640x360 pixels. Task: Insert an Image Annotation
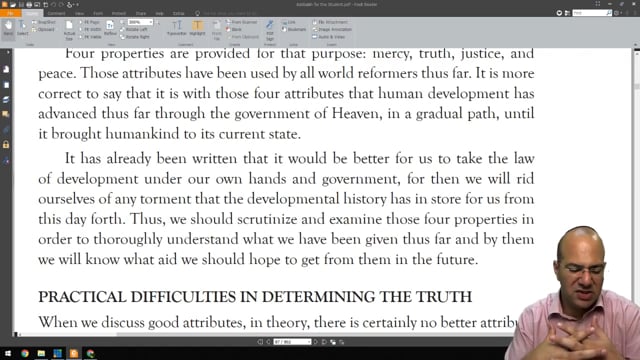[332, 29]
